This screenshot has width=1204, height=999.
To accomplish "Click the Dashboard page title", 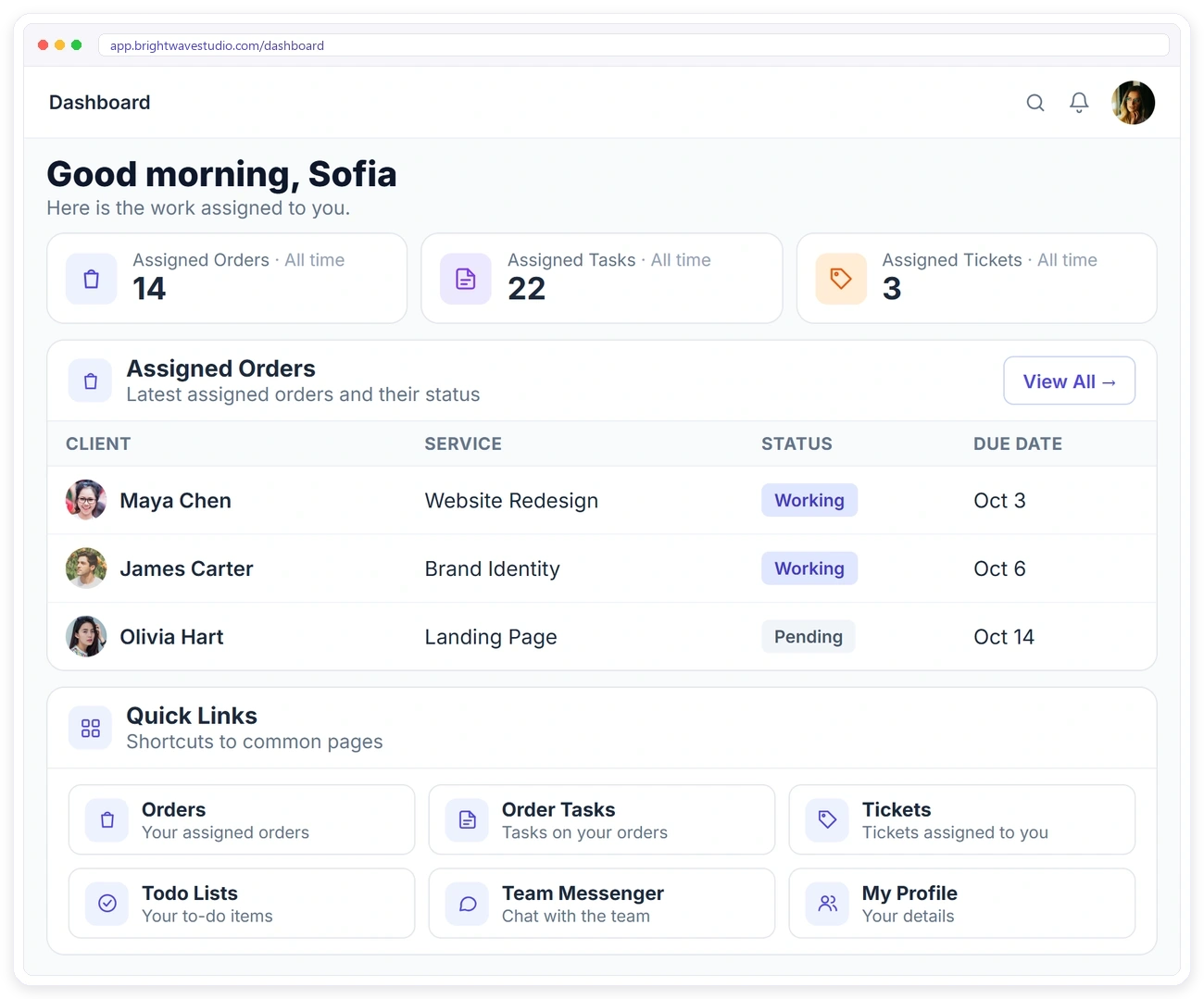I will click(100, 103).
